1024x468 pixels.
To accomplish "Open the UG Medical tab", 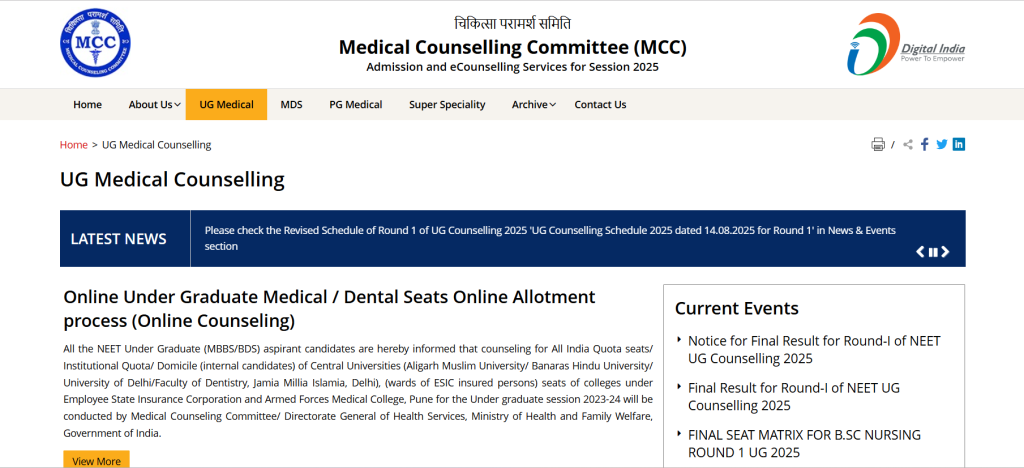I will click(226, 104).
